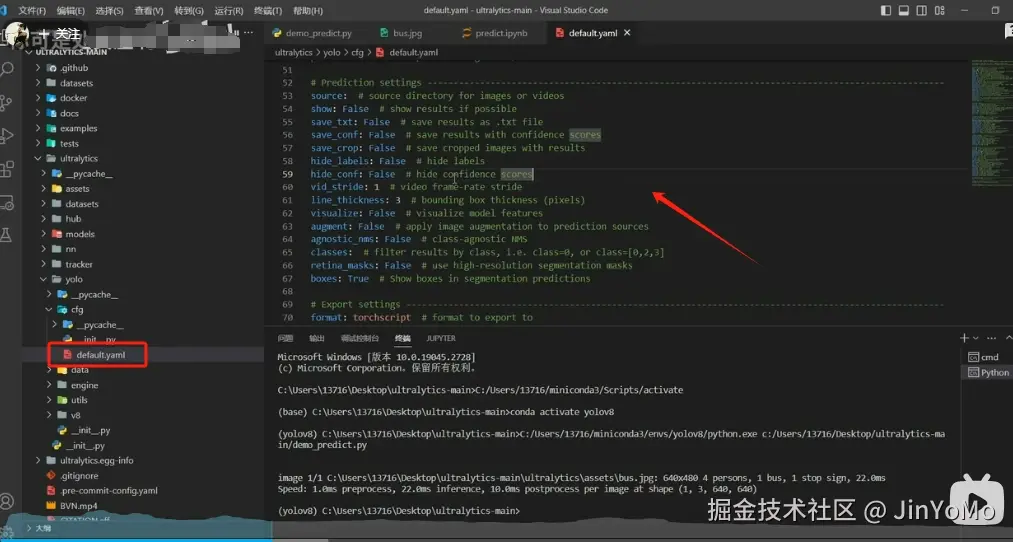This screenshot has height=542, width=1013.
Task: Select the v8 folder in explorer
Action: tap(76, 415)
